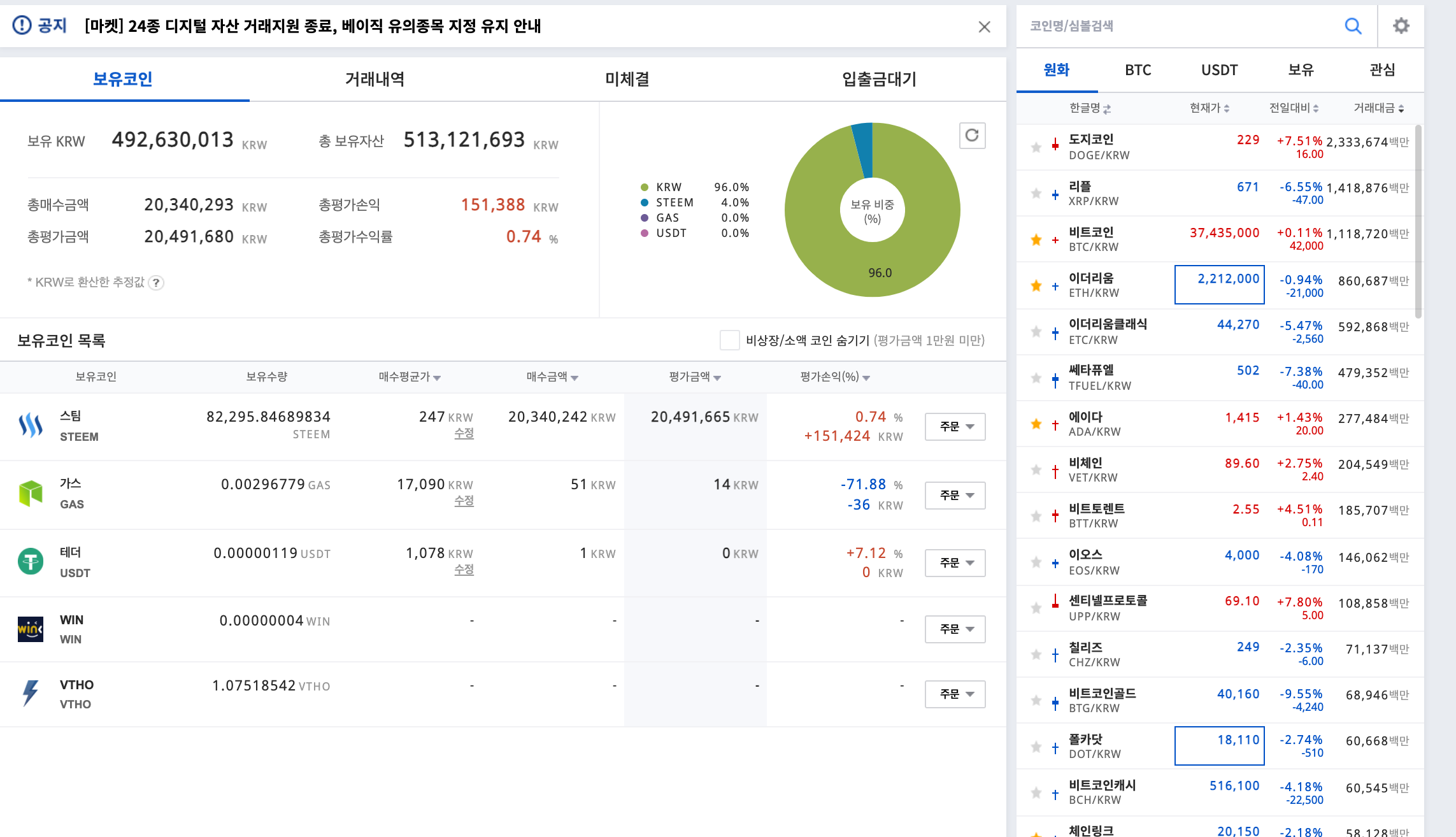This screenshot has width=1456, height=837.
Task: Click the STEEM coin logo
Action: 31,426
